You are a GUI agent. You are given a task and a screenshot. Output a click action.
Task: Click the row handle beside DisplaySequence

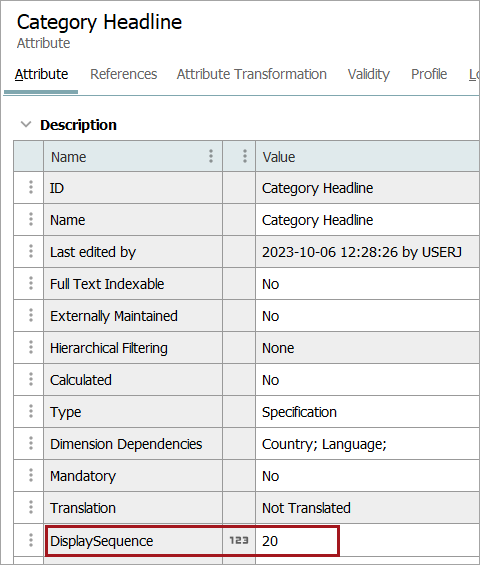(31, 540)
